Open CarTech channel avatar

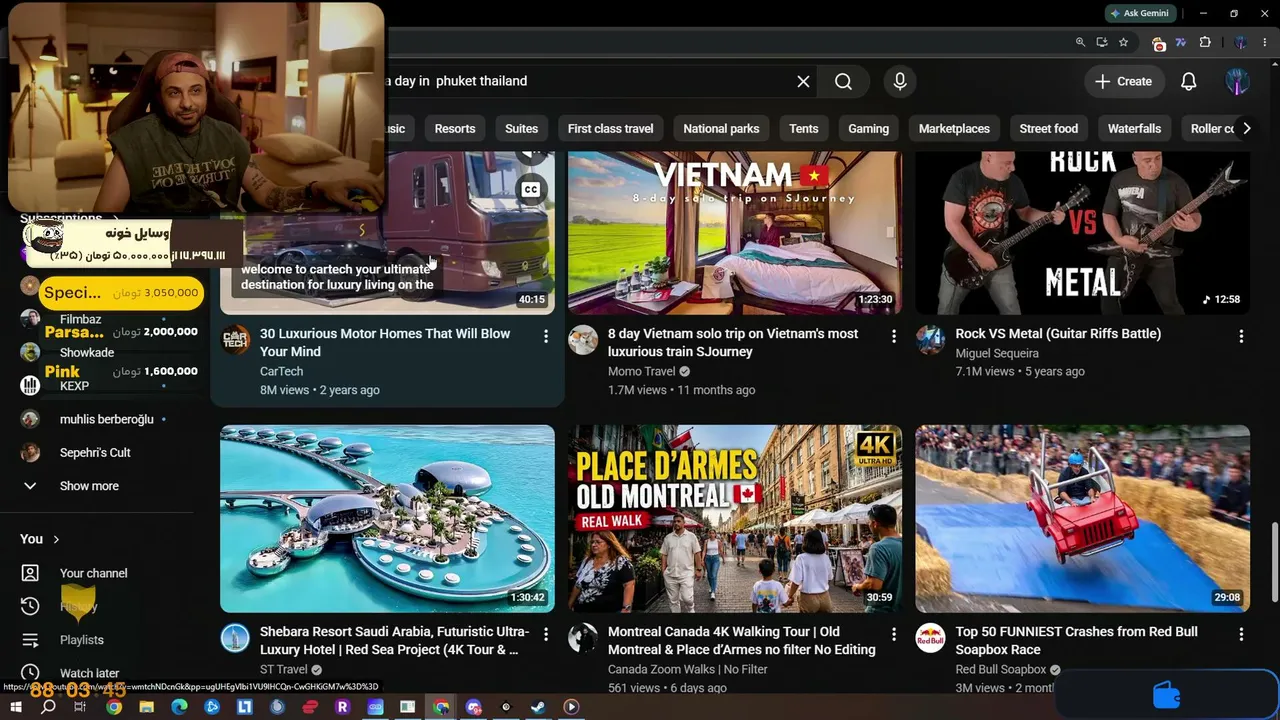click(x=235, y=340)
